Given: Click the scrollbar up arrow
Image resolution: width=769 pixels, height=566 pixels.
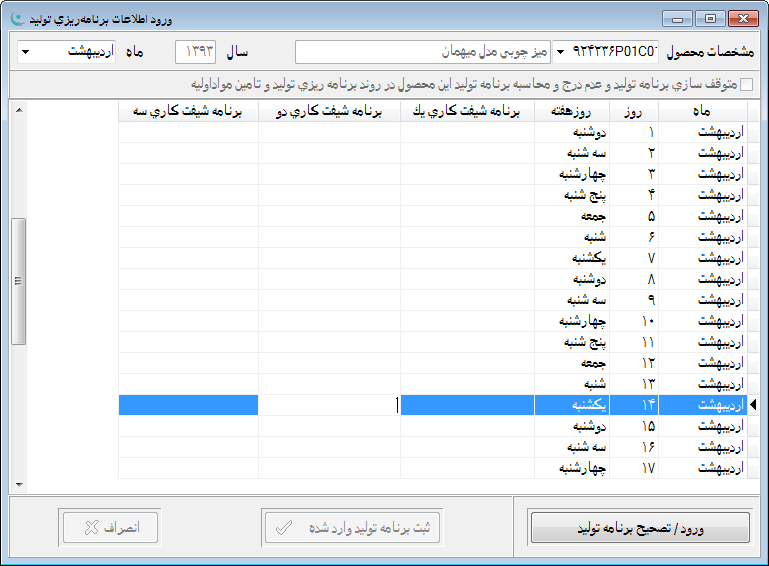Looking at the screenshot, I should [17, 108].
